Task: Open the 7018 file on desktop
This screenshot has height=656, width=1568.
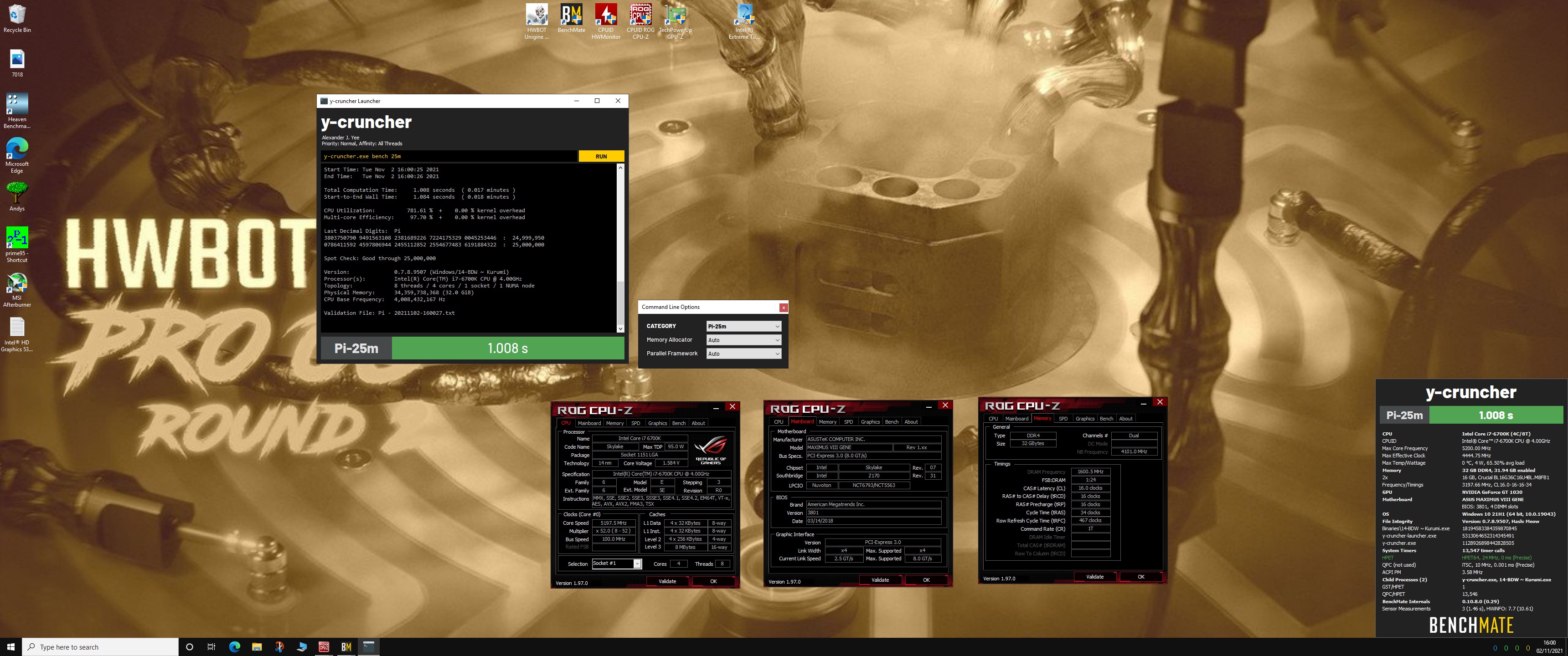Action: [17, 63]
